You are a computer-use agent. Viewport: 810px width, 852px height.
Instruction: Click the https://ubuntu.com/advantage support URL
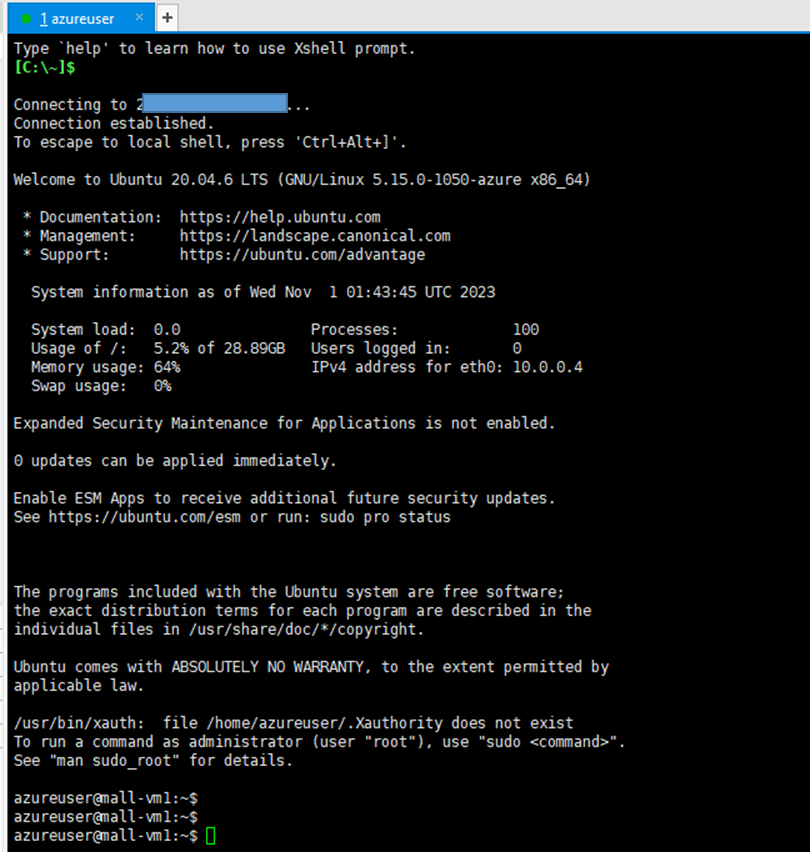303,255
